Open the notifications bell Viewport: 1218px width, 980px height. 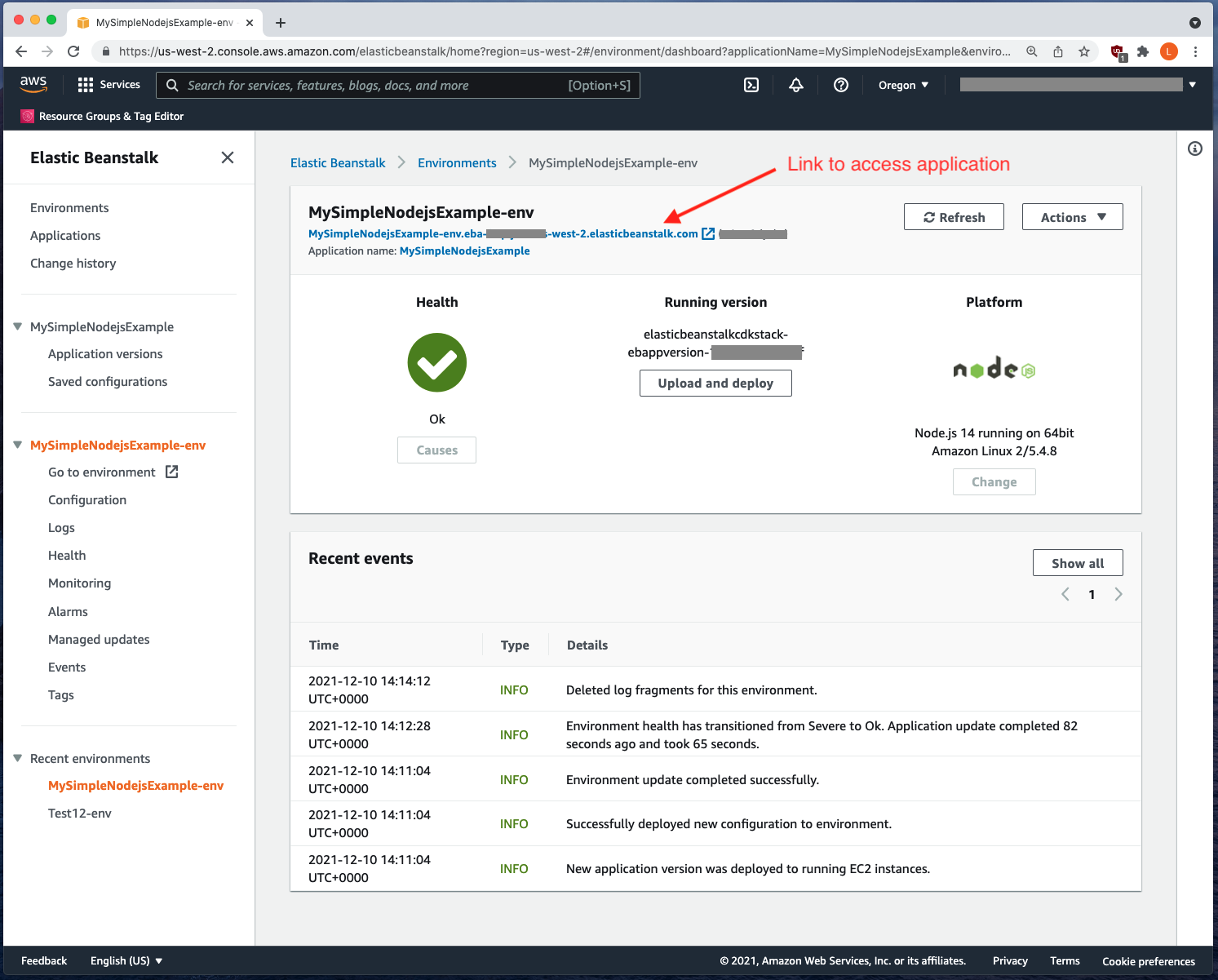click(796, 85)
